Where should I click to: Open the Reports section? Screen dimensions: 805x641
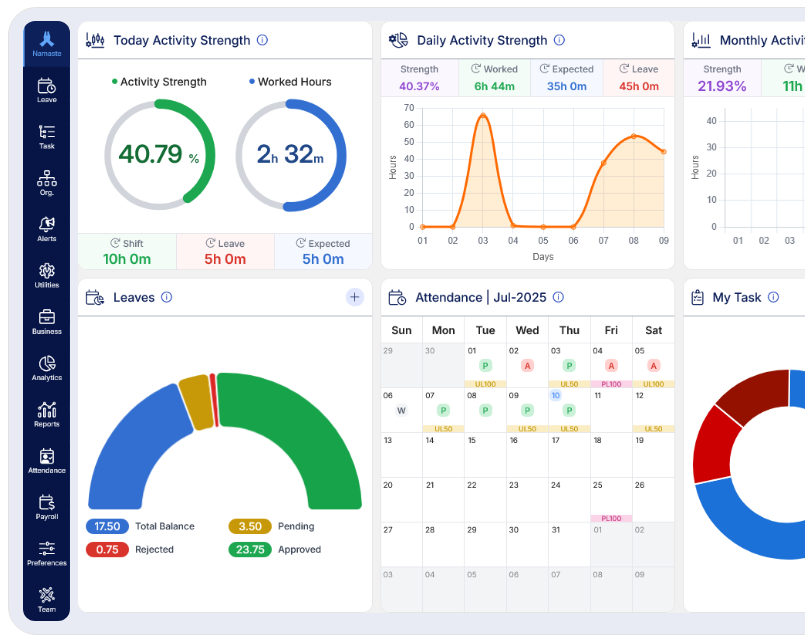pyautogui.click(x=46, y=413)
